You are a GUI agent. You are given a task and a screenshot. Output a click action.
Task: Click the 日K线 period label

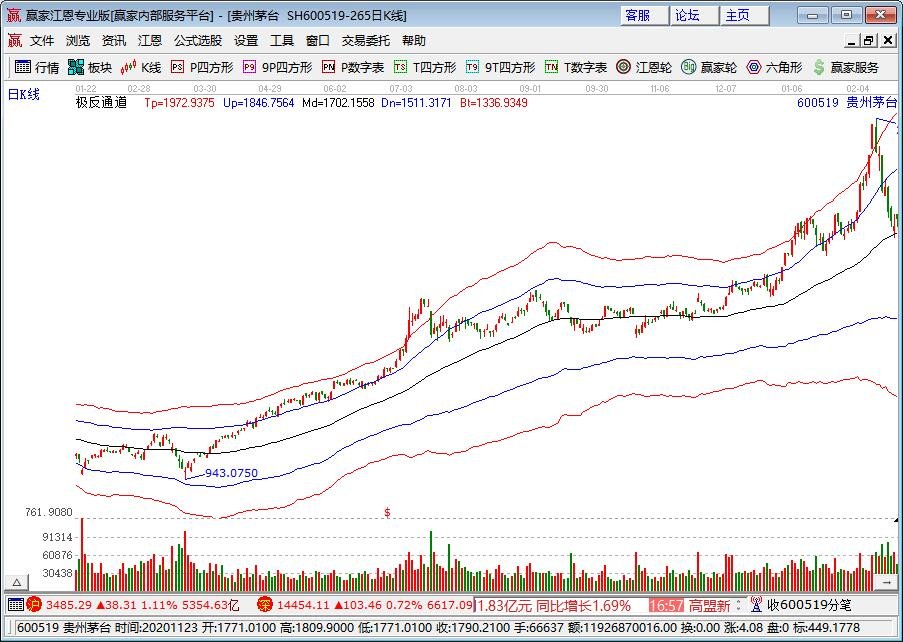click(x=24, y=94)
